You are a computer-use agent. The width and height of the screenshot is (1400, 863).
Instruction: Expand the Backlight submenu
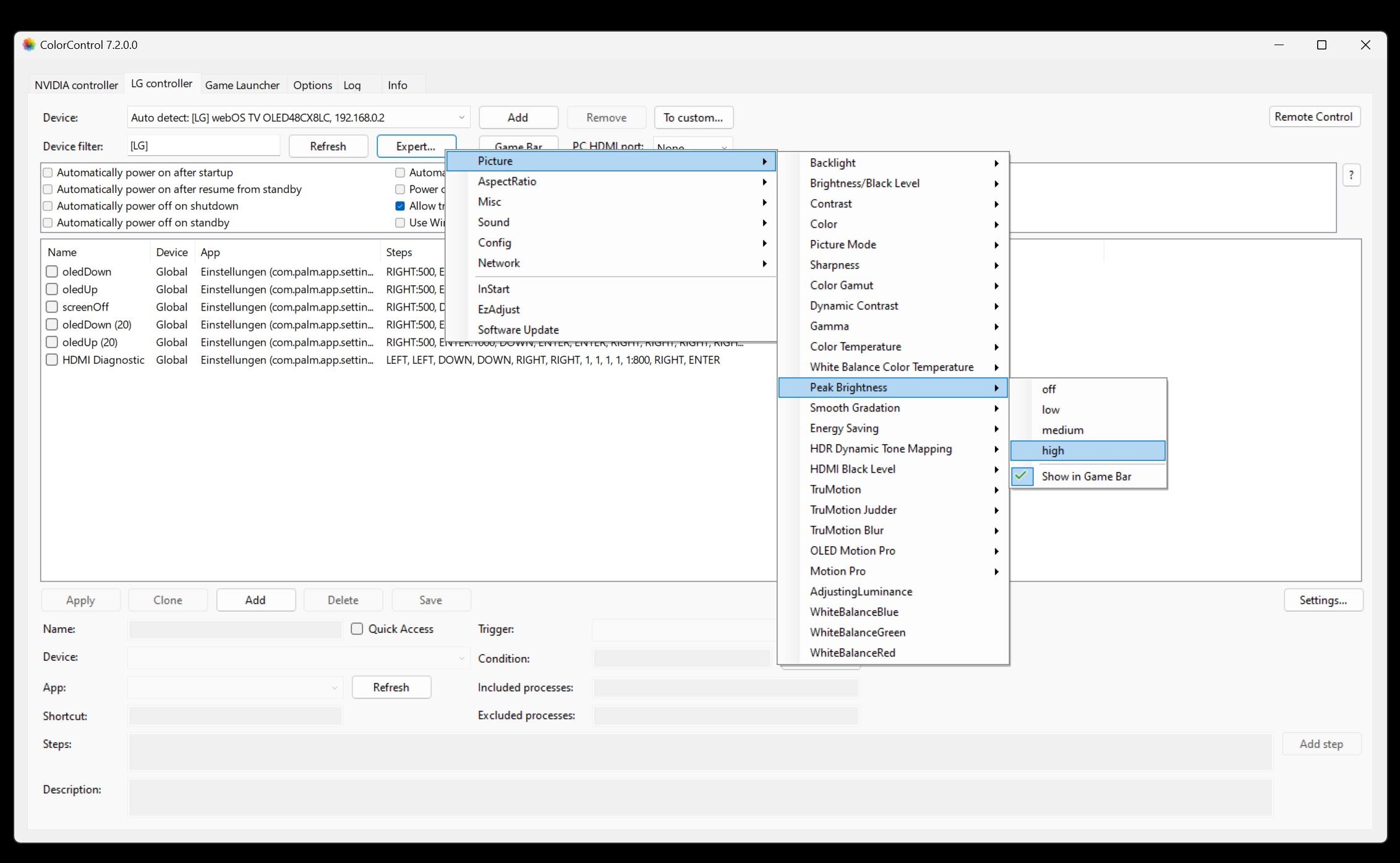tap(894, 163)
